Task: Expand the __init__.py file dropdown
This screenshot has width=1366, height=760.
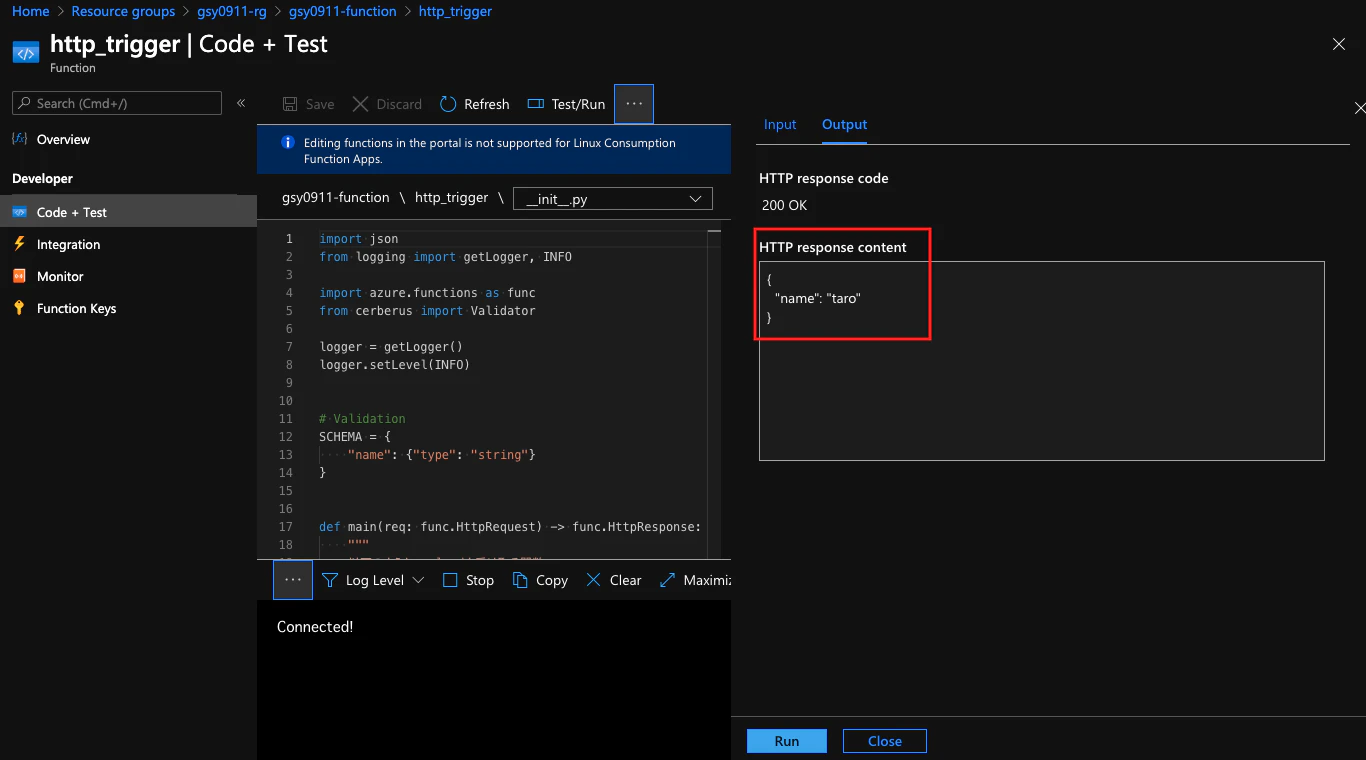Action: [x=613, y=199]
